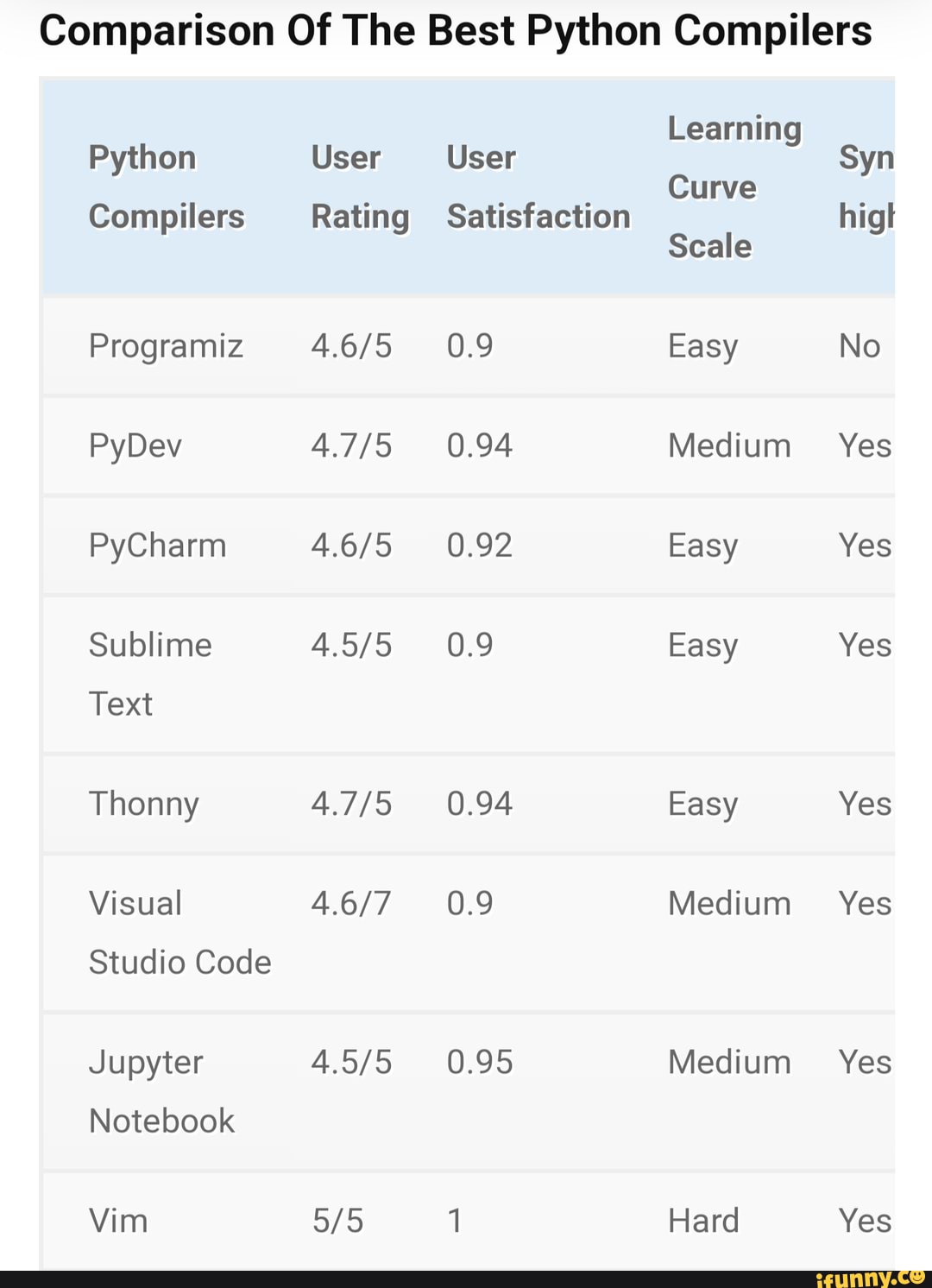Click the 0.95 user satisfaction value
Screen dimensions: 932x1288
click(480, 1062)
